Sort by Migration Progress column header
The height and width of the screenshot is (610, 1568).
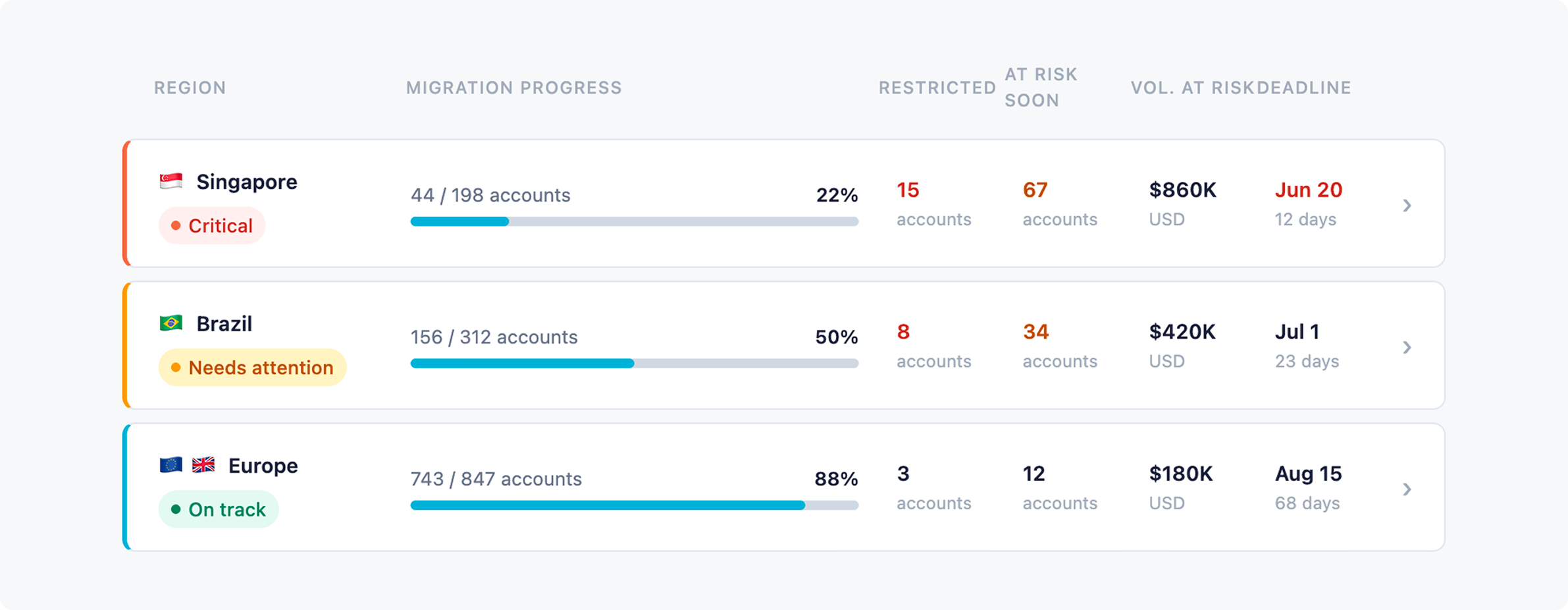(x=514, y=88)
